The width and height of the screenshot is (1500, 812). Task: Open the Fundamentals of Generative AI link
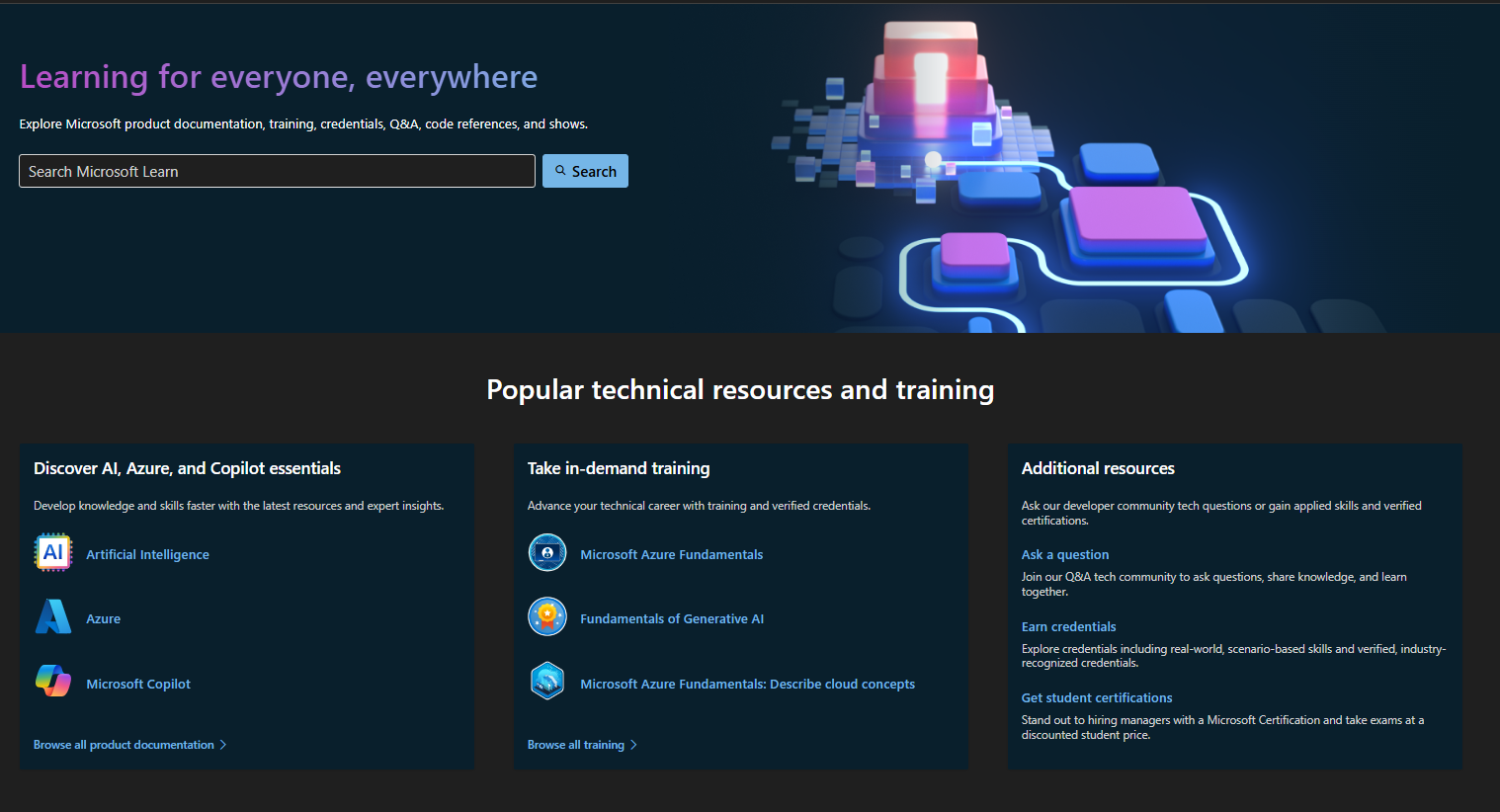[x=672, y=618]
